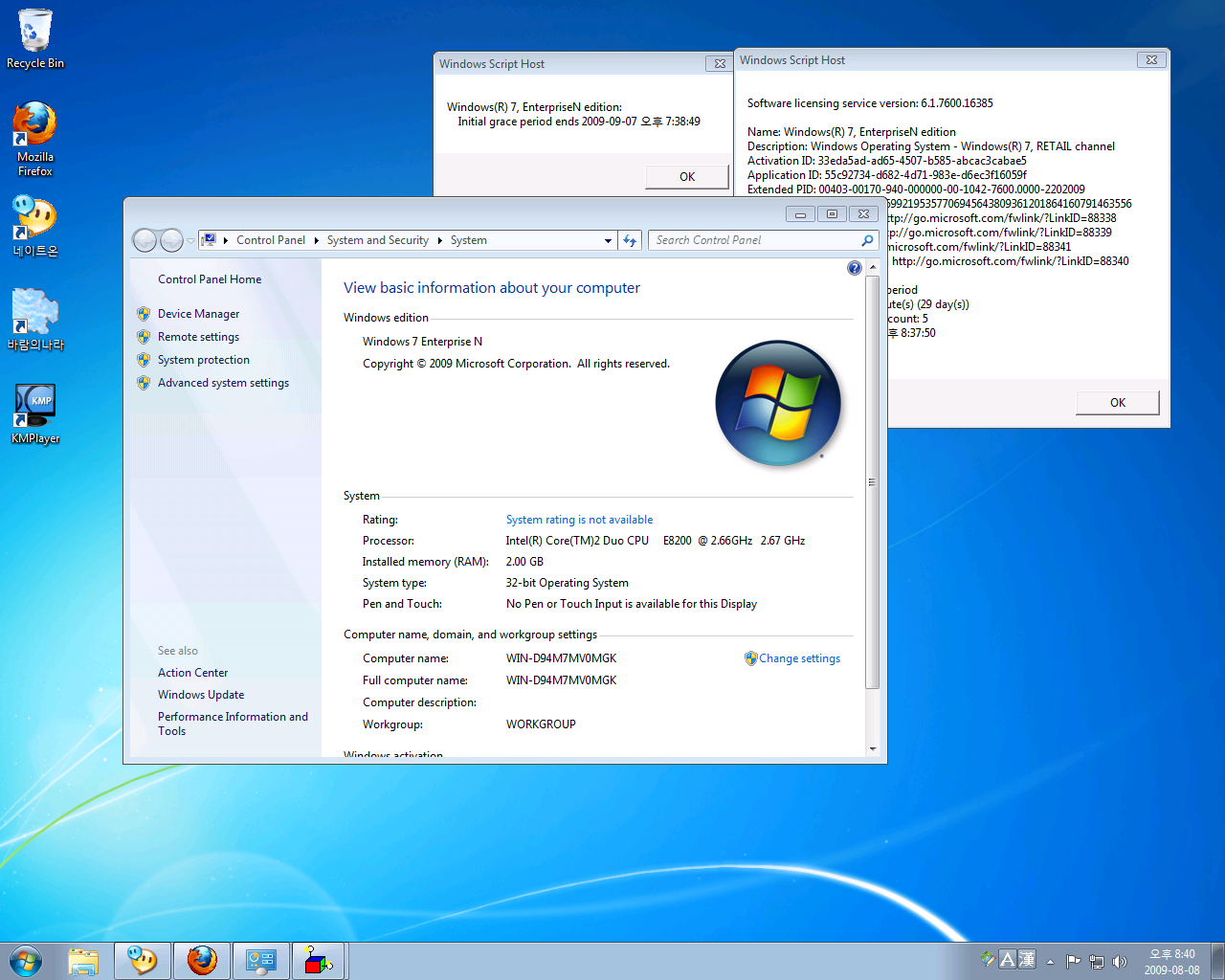The width and height of the screenshot is (1225, 980).
Task: Click the refresh button beside address bar
Action: (x=630, y=240)
